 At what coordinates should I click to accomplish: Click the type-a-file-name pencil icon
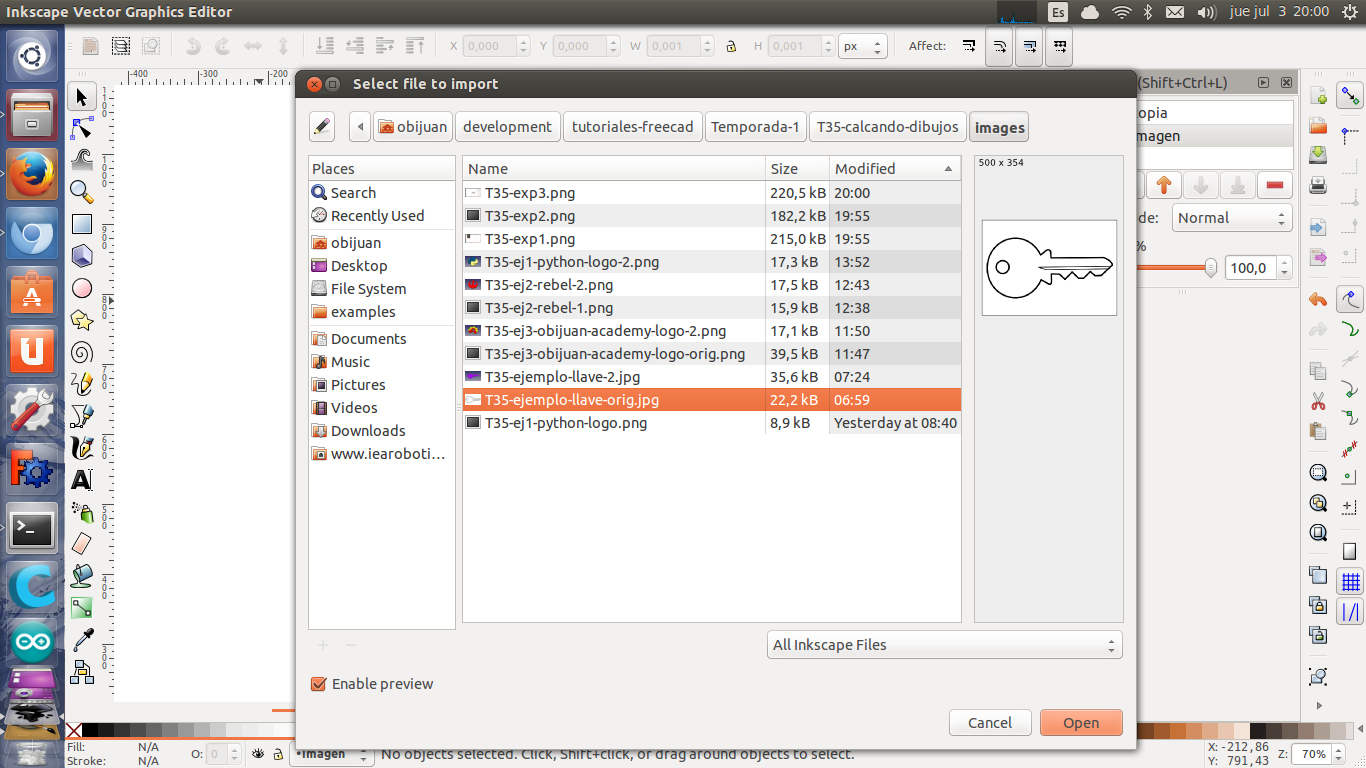[x=321, y=127]
